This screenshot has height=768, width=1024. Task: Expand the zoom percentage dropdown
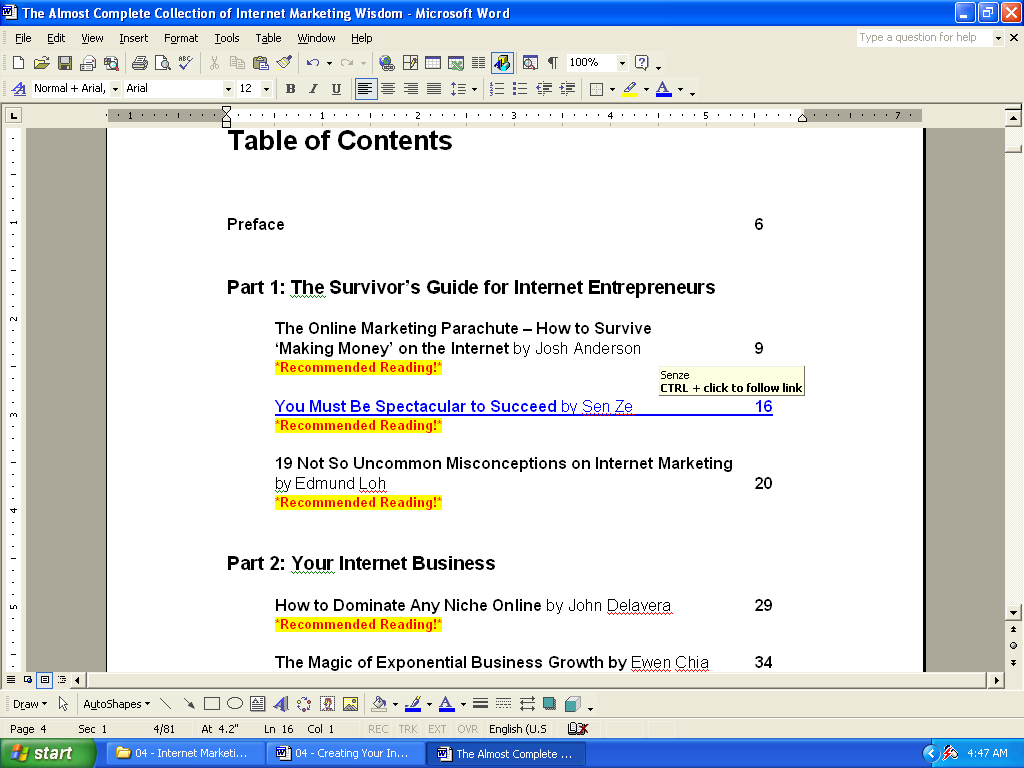tap(622, 63)
